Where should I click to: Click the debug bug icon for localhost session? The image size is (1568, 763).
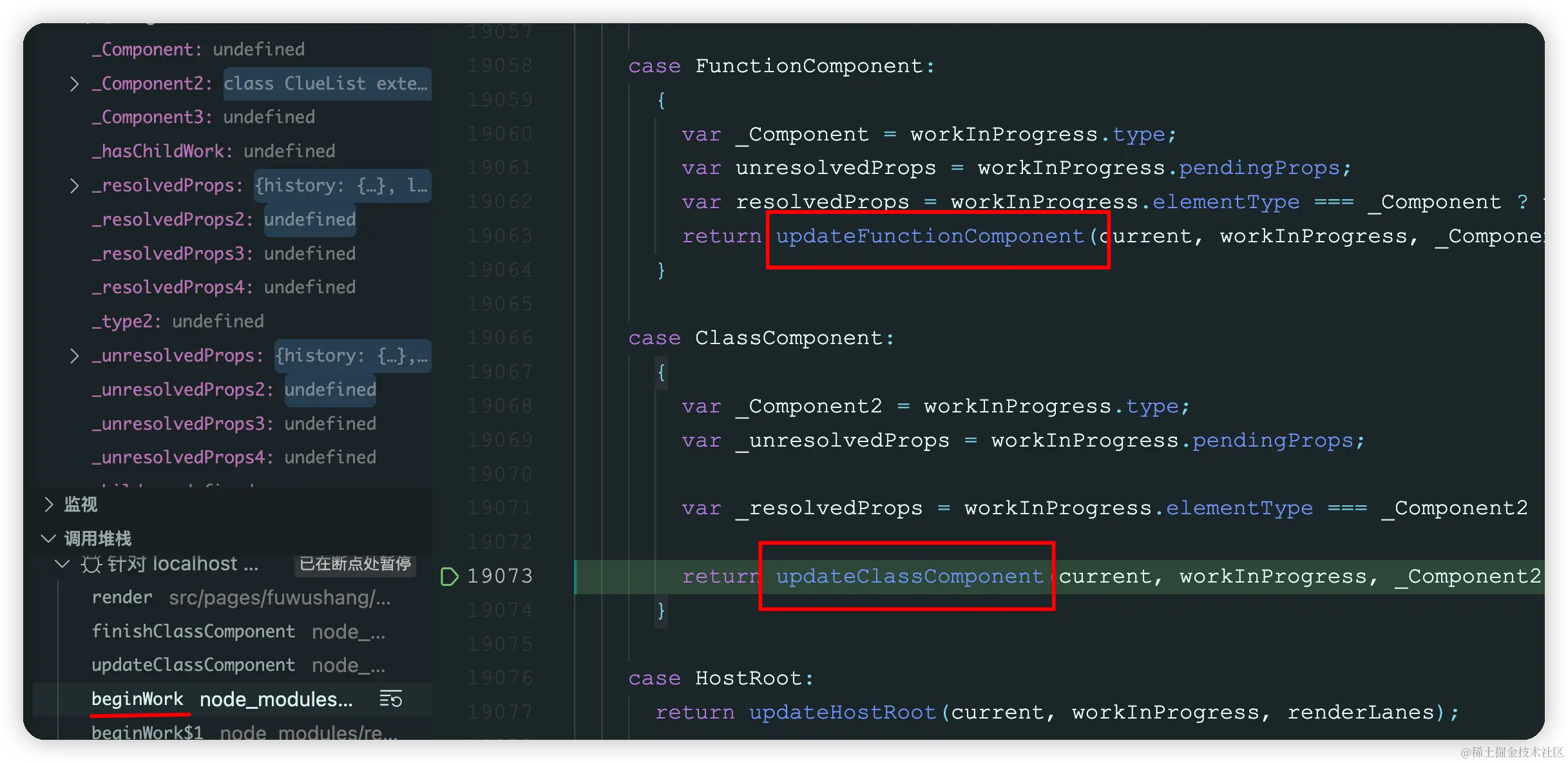click(x=91, y=565)
